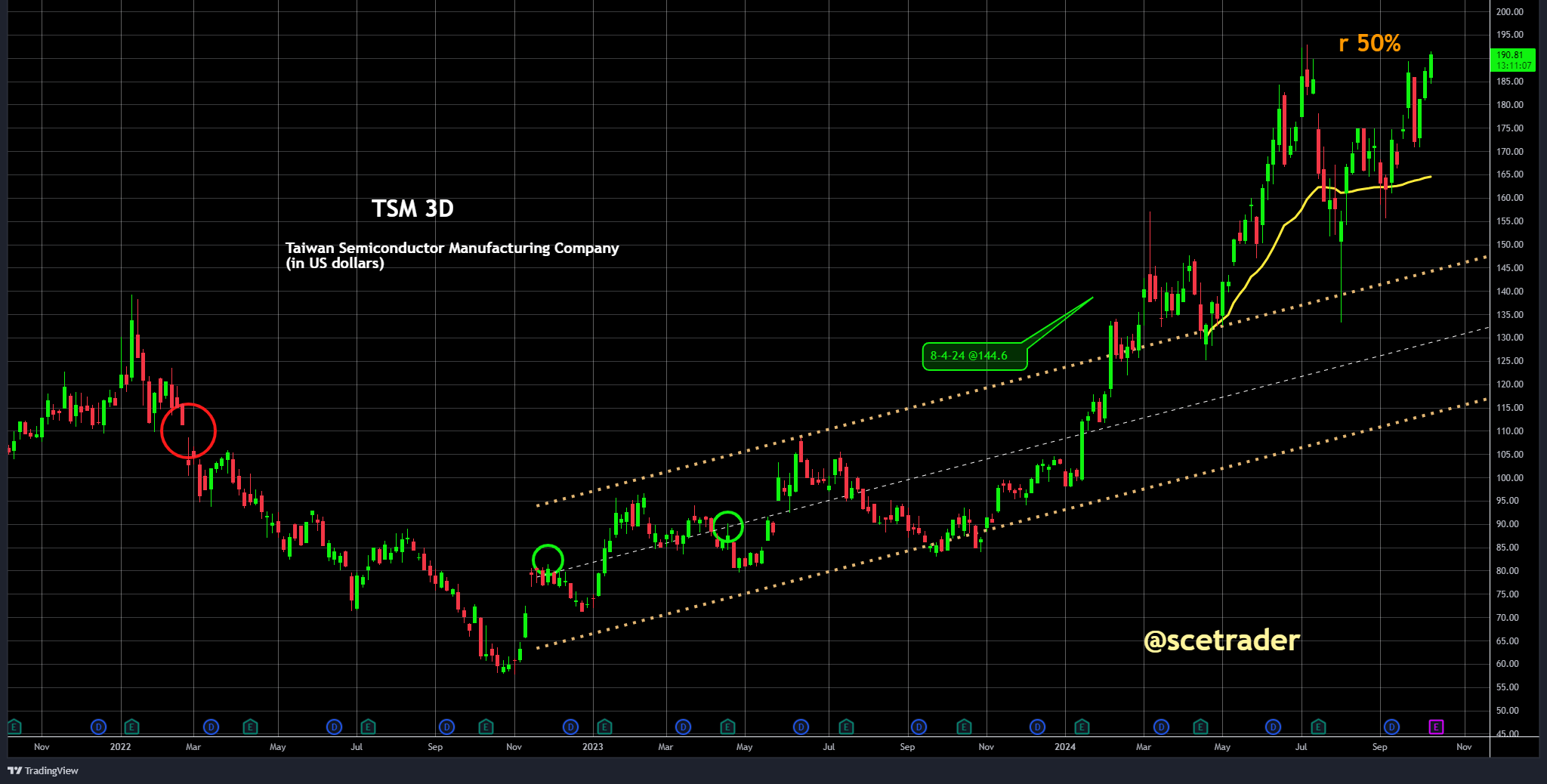Click the dividend marker for December 2023
This screenshot has height=784, width=1547.
click(1038, 727)
